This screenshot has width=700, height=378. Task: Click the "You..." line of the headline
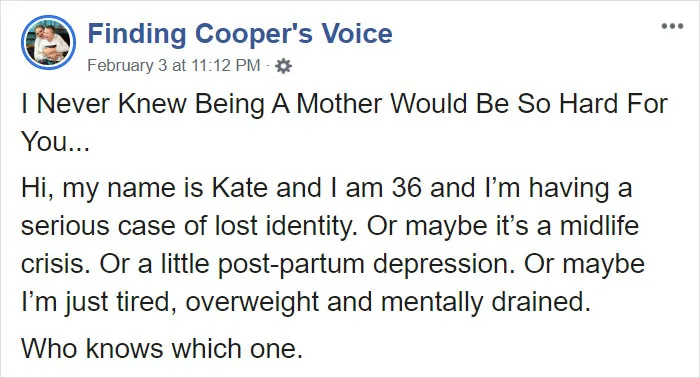coord(55,141)
